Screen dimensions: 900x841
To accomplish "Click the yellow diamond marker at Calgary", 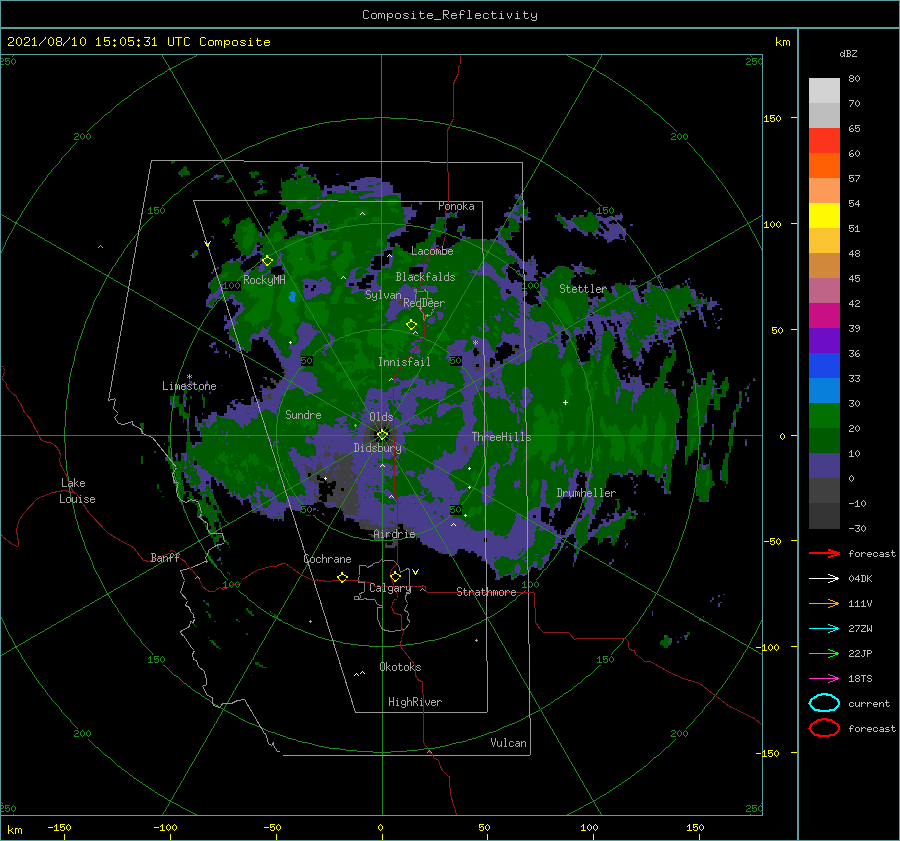I will tap(395, 576).
